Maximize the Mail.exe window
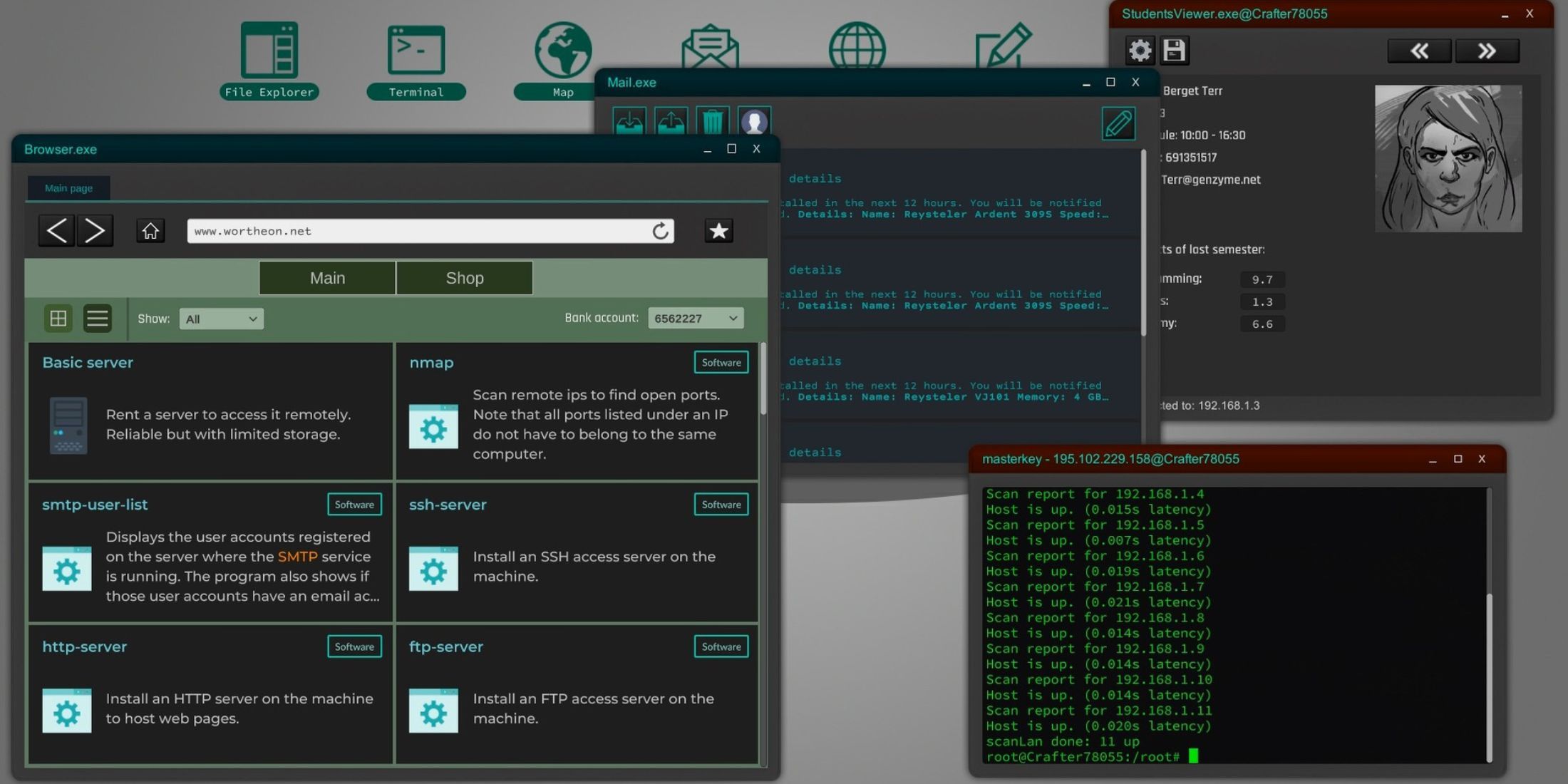 coord(1110,82)
